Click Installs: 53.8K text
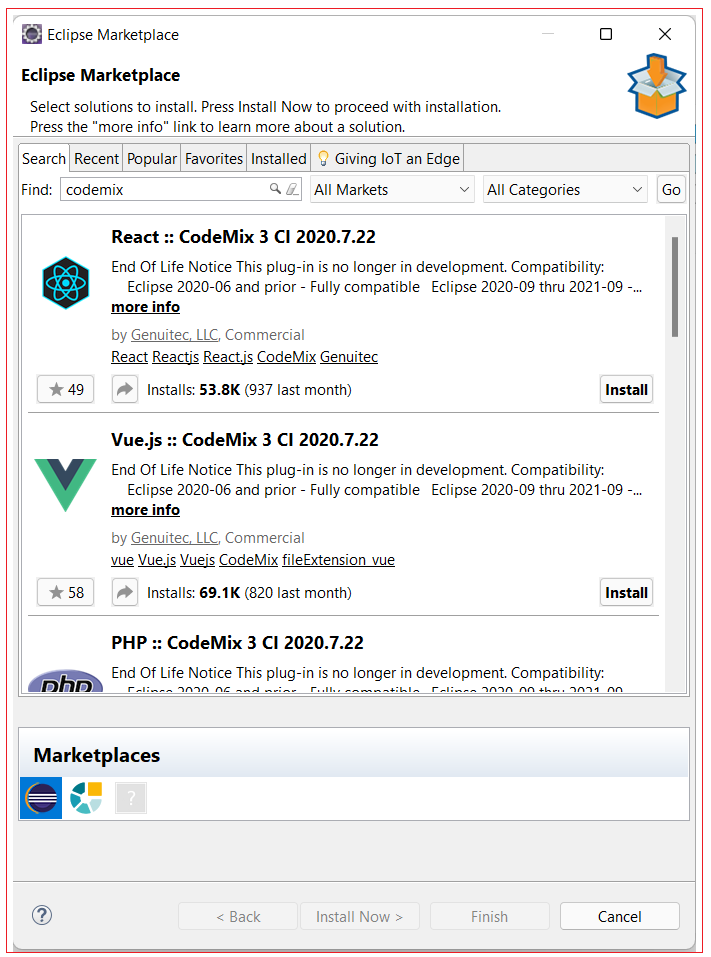Image resolution: width=711 pixels, height=957 pixels. pos(249,390)
